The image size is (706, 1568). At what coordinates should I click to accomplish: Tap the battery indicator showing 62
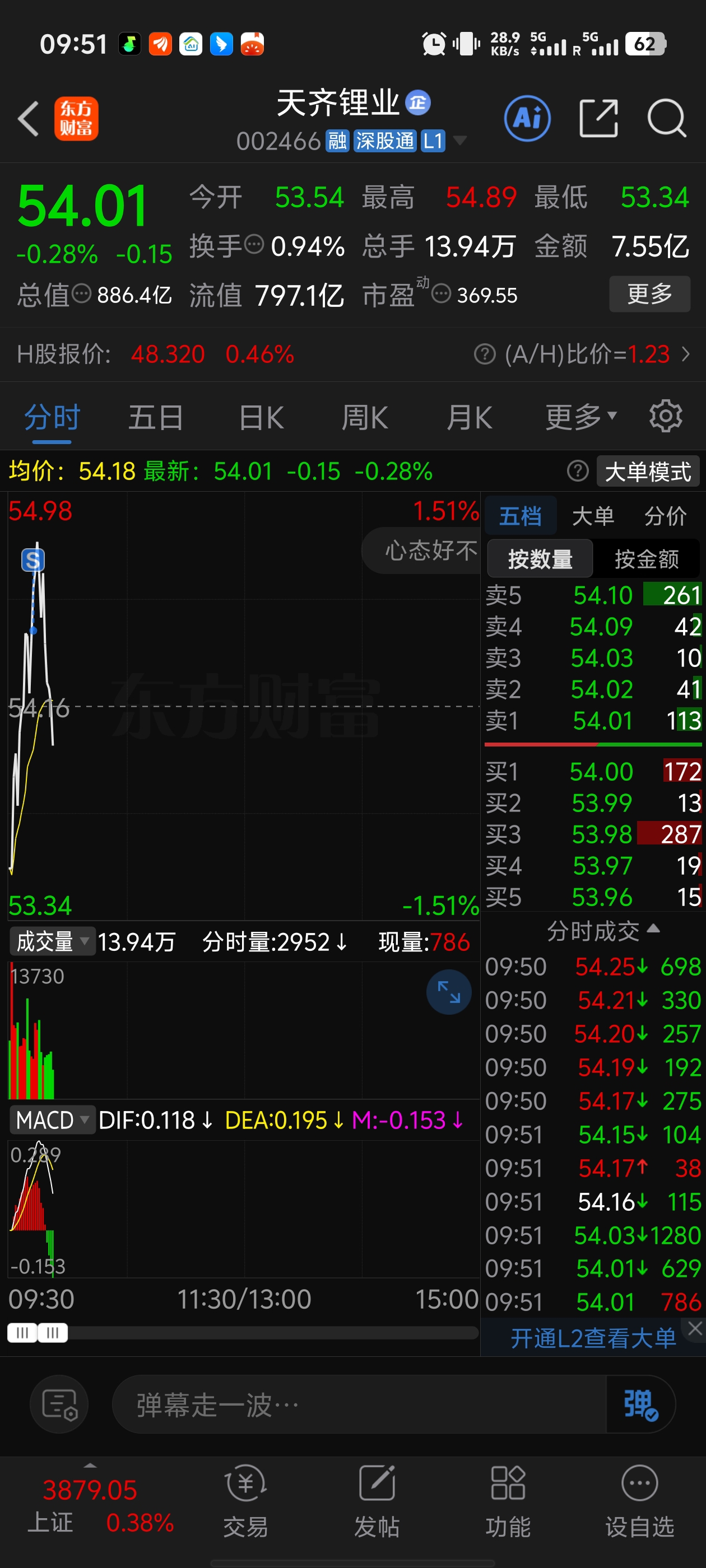click(x=645, y=44)
